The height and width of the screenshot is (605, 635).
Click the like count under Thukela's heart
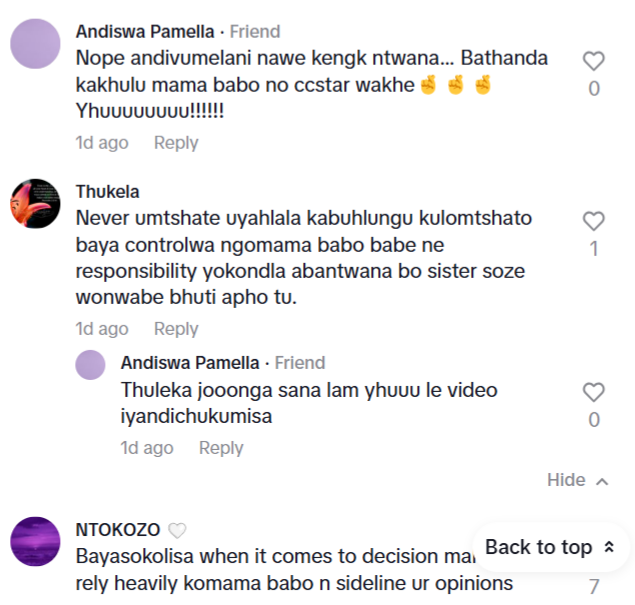click(x=593, y=249)
